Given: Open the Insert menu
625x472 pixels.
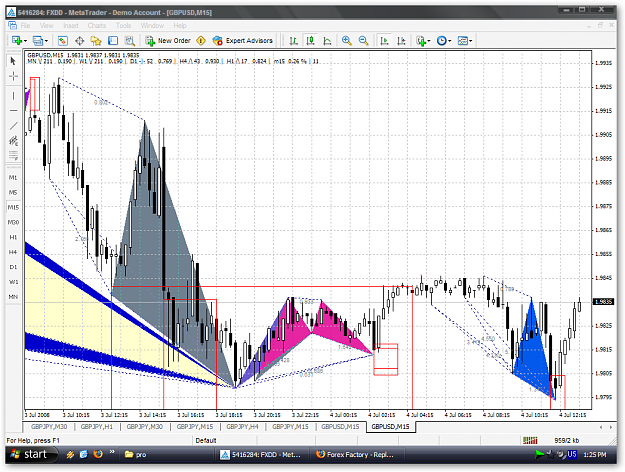Looking at the screenshot, I should click(71, 26).
